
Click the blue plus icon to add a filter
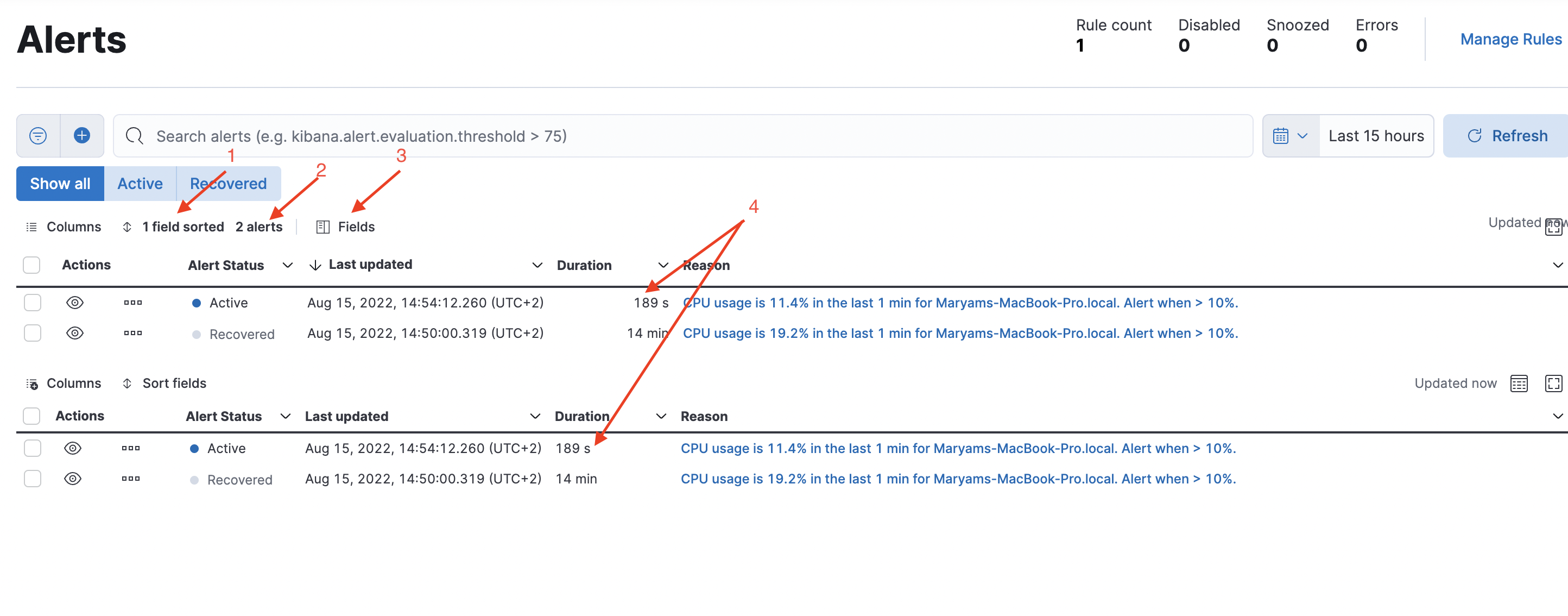(x=82, y=135)
